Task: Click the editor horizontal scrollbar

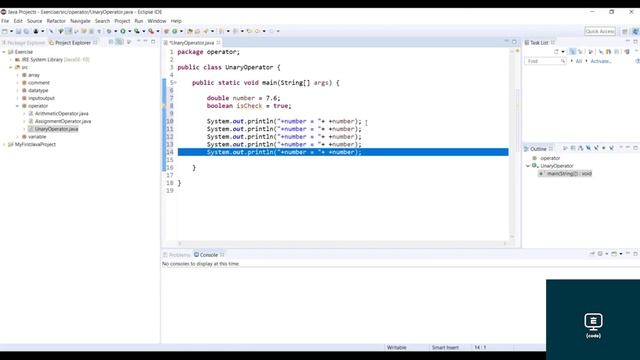Action: tap(342, 244)
